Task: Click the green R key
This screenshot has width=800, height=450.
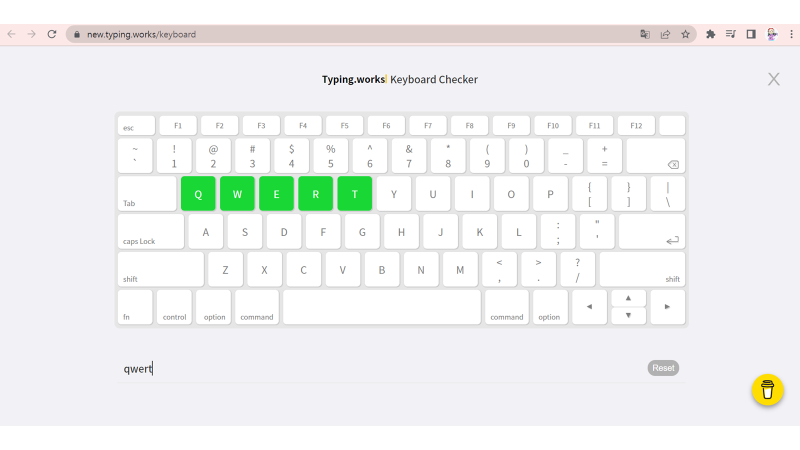Action: click(315, 194)
